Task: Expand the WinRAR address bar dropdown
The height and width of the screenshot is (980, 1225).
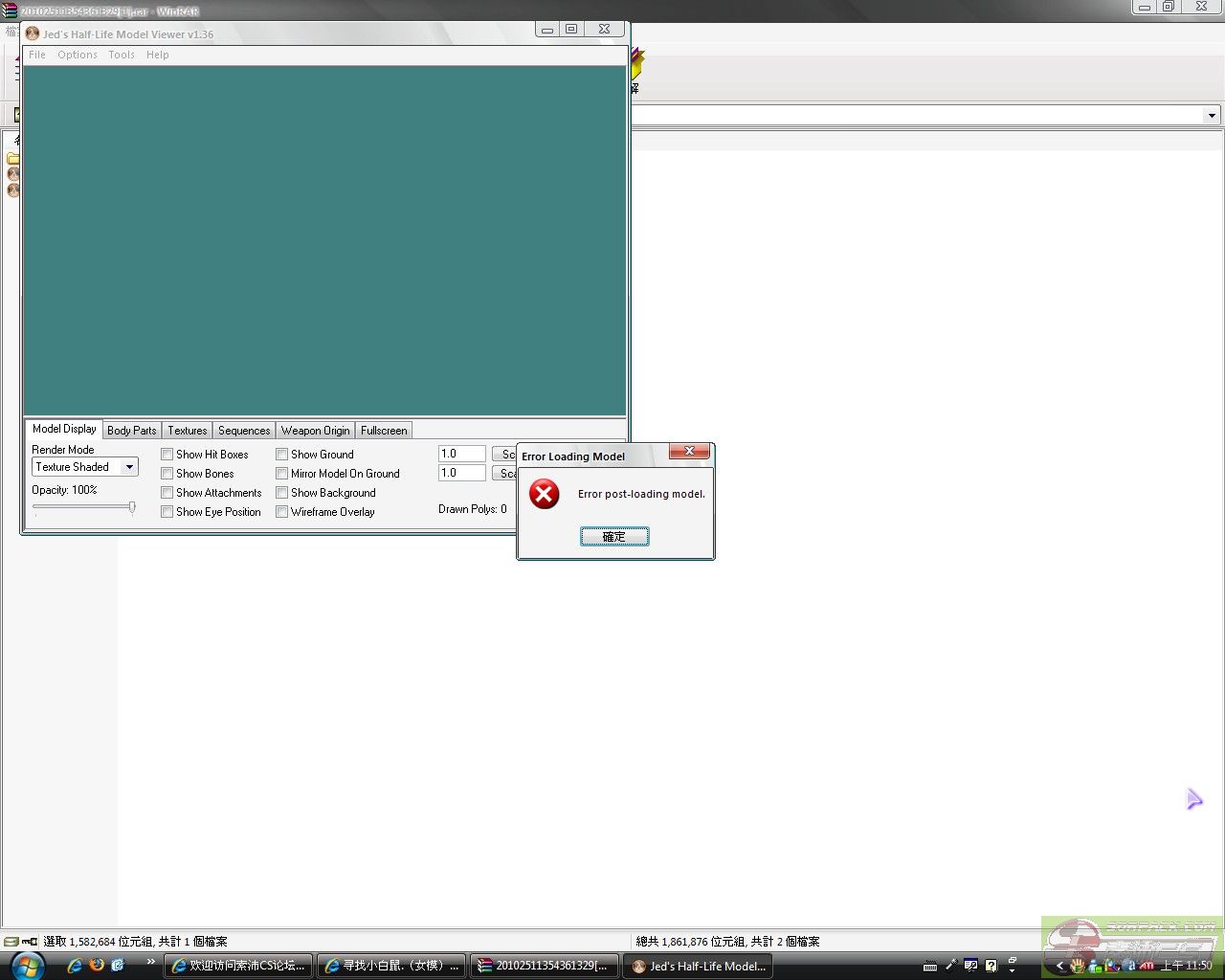Action: click(1212, 116)
